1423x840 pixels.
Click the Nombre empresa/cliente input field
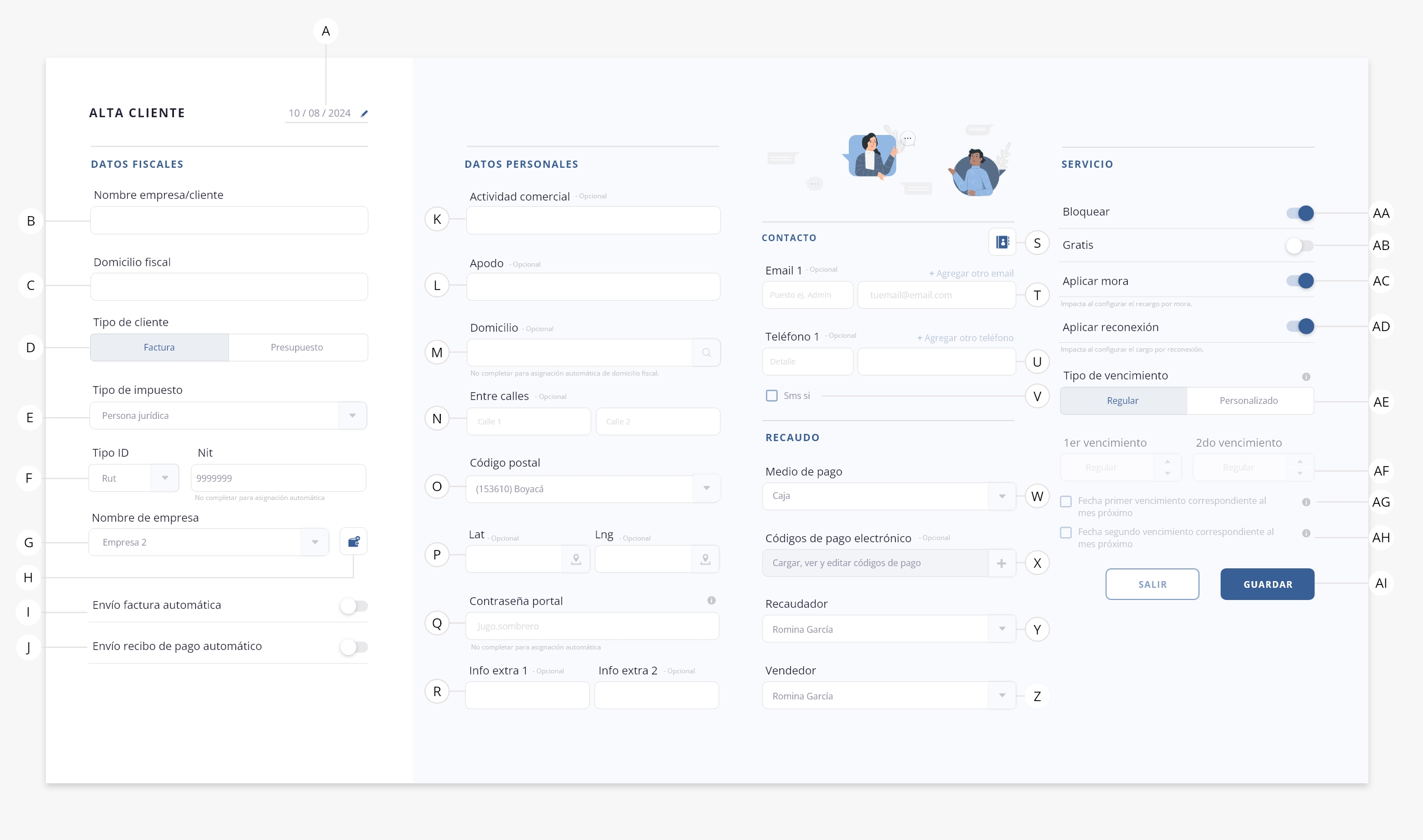click(229, 221)
